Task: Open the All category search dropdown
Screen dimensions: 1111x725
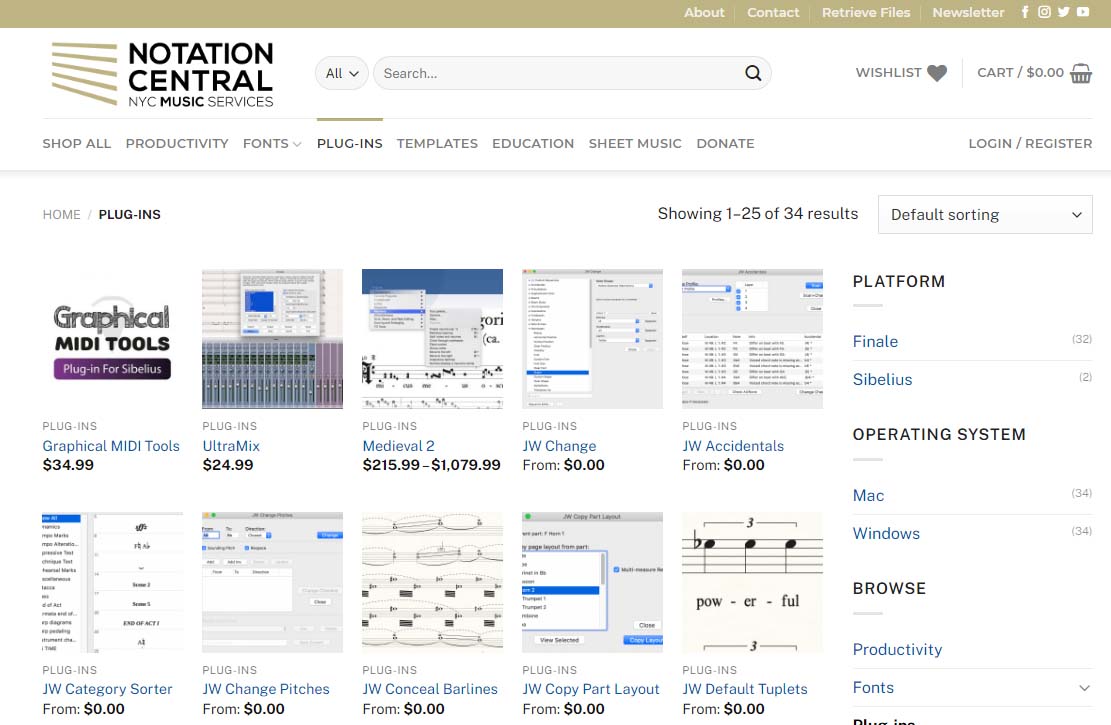Action: 342,73
